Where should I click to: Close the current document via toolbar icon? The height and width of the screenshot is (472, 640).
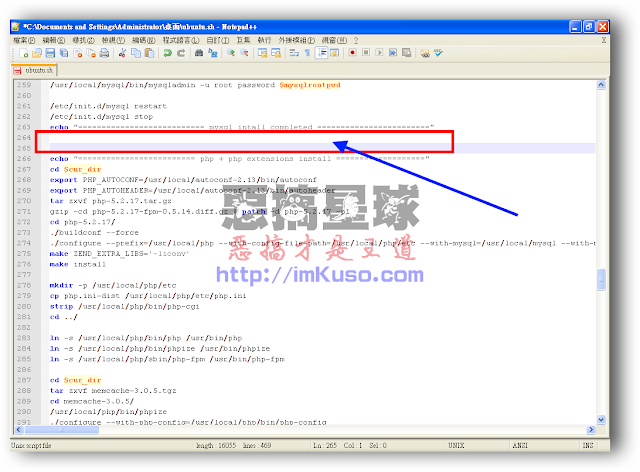click(78, 53)
